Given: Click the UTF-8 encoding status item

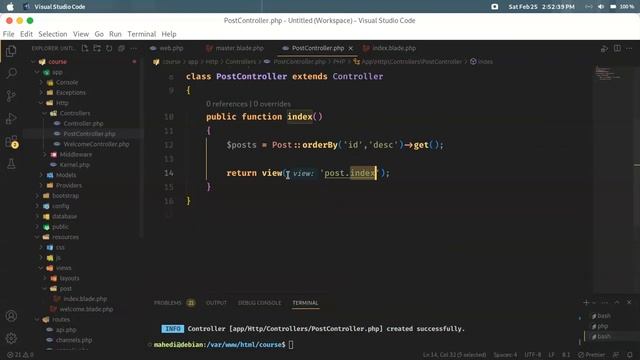Looking at the screenshot, I should 533,355.
